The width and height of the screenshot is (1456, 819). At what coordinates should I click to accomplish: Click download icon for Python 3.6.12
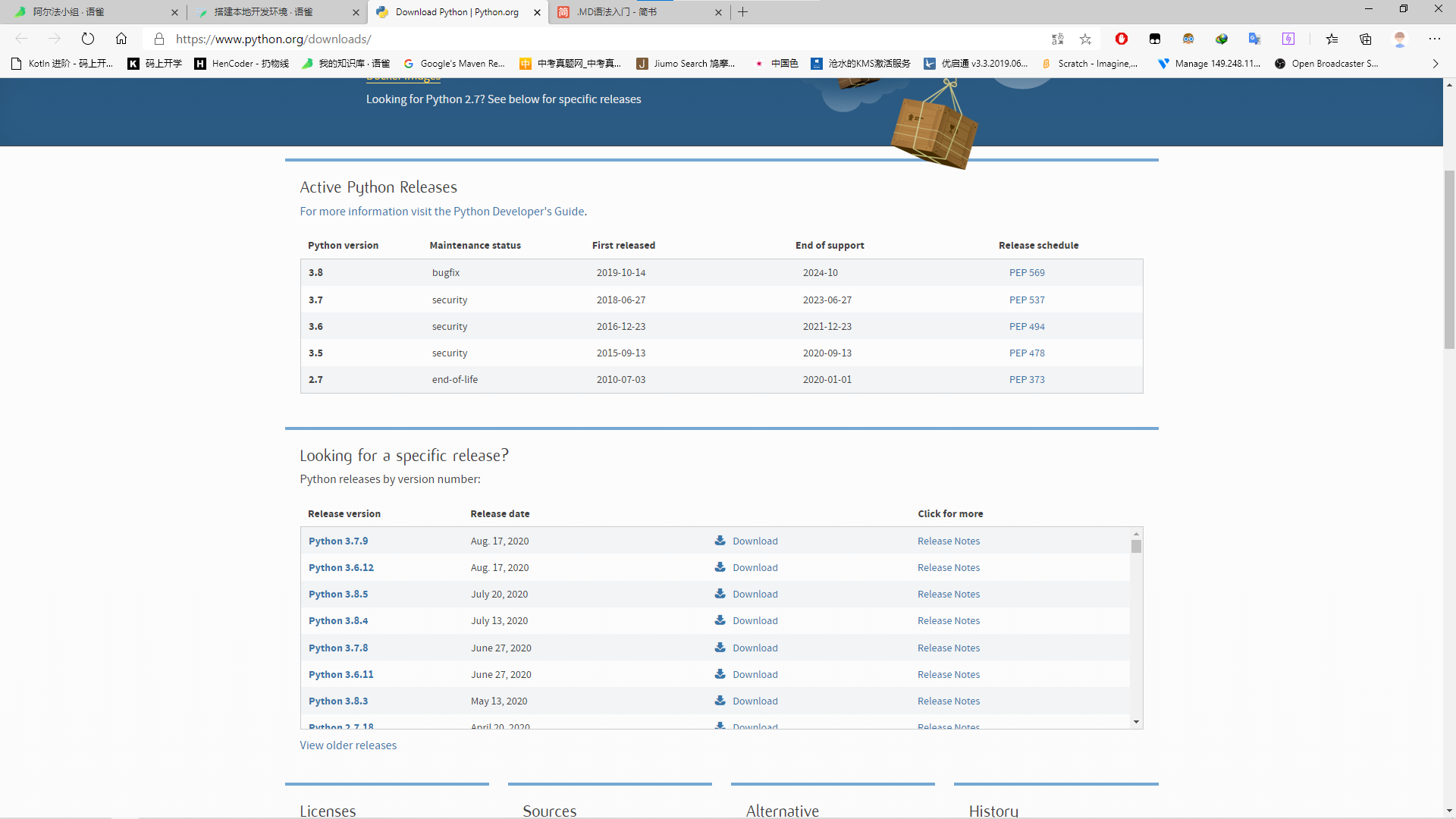720,567
